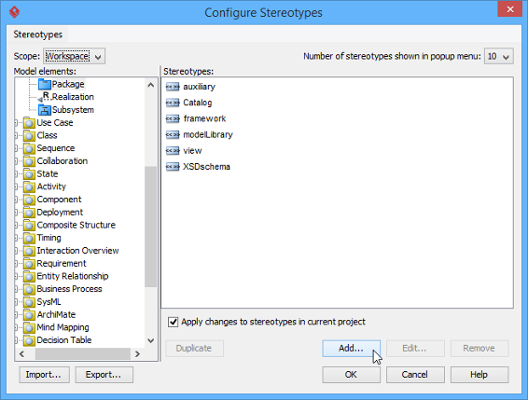
Task: Select the Catalog stereotype icon
Action: [173, 103]
